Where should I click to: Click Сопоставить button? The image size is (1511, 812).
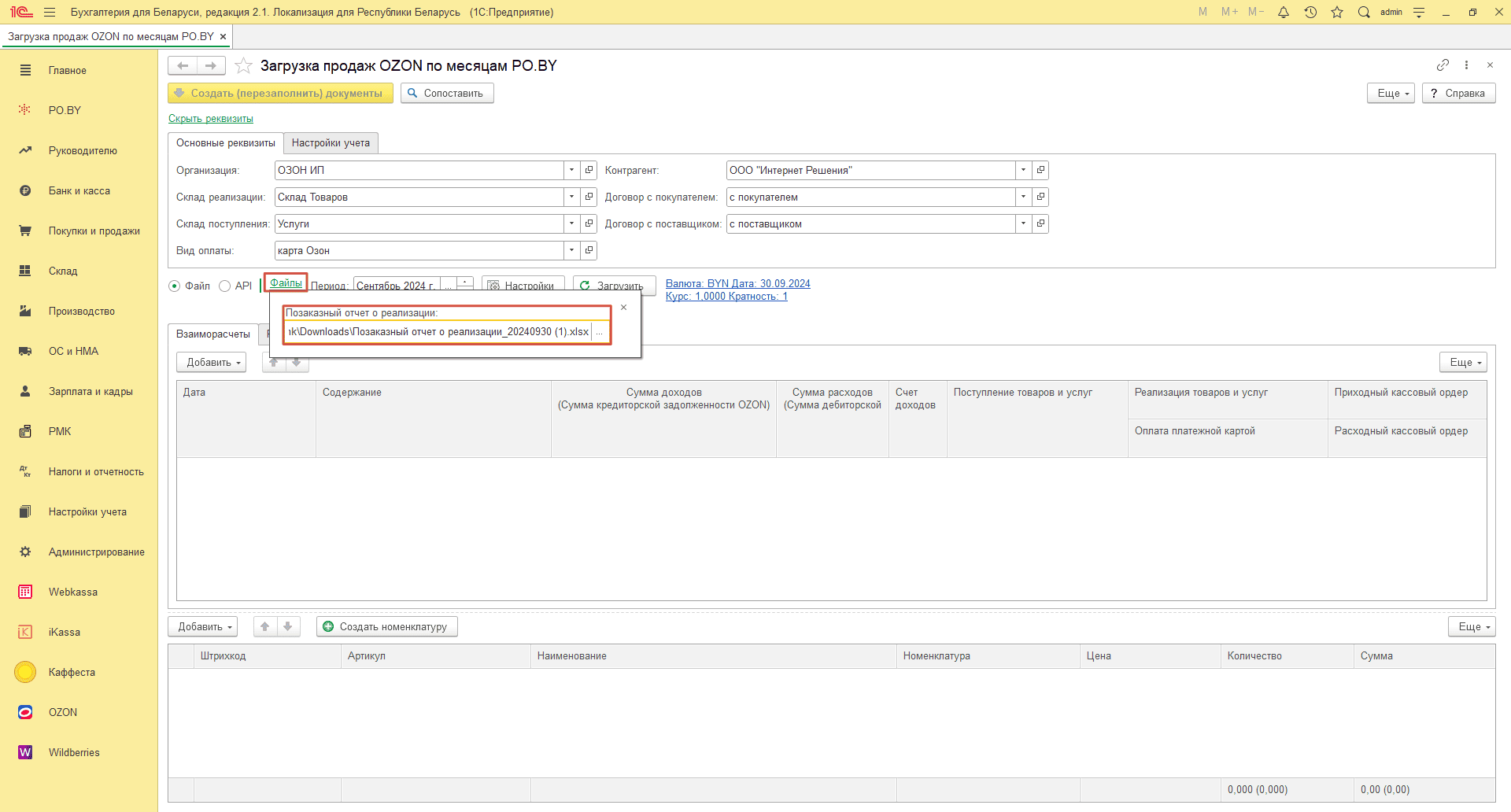(x=447, y=93)
